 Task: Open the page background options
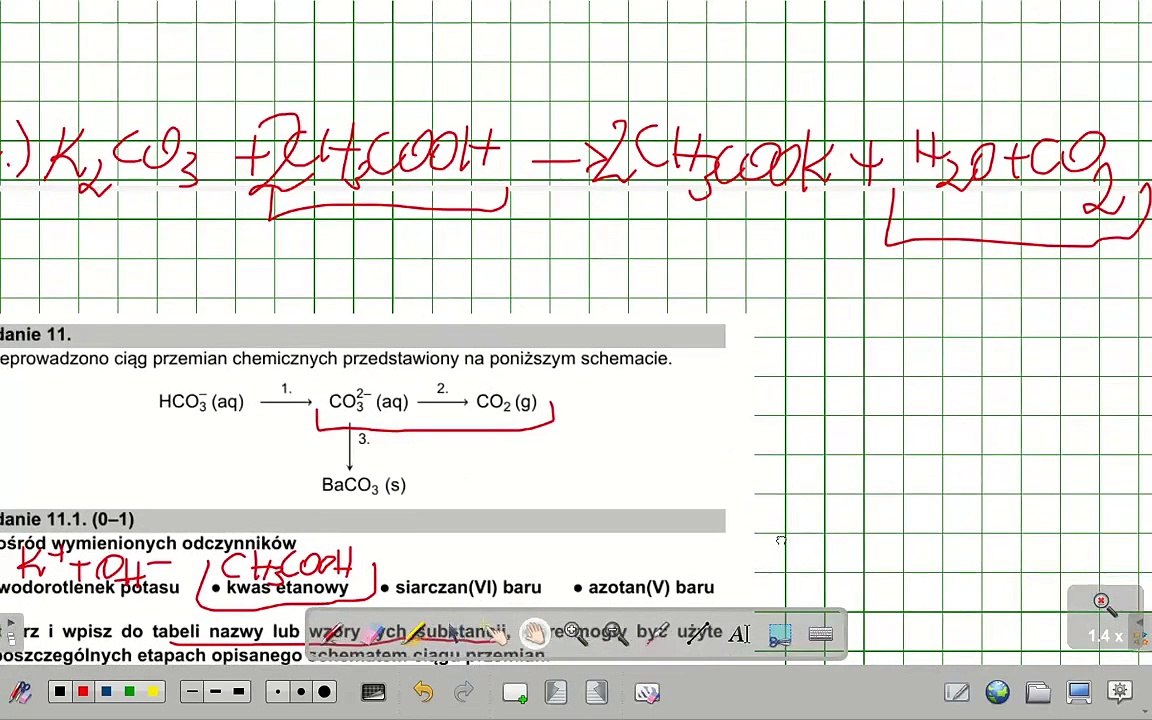[374, 691]
